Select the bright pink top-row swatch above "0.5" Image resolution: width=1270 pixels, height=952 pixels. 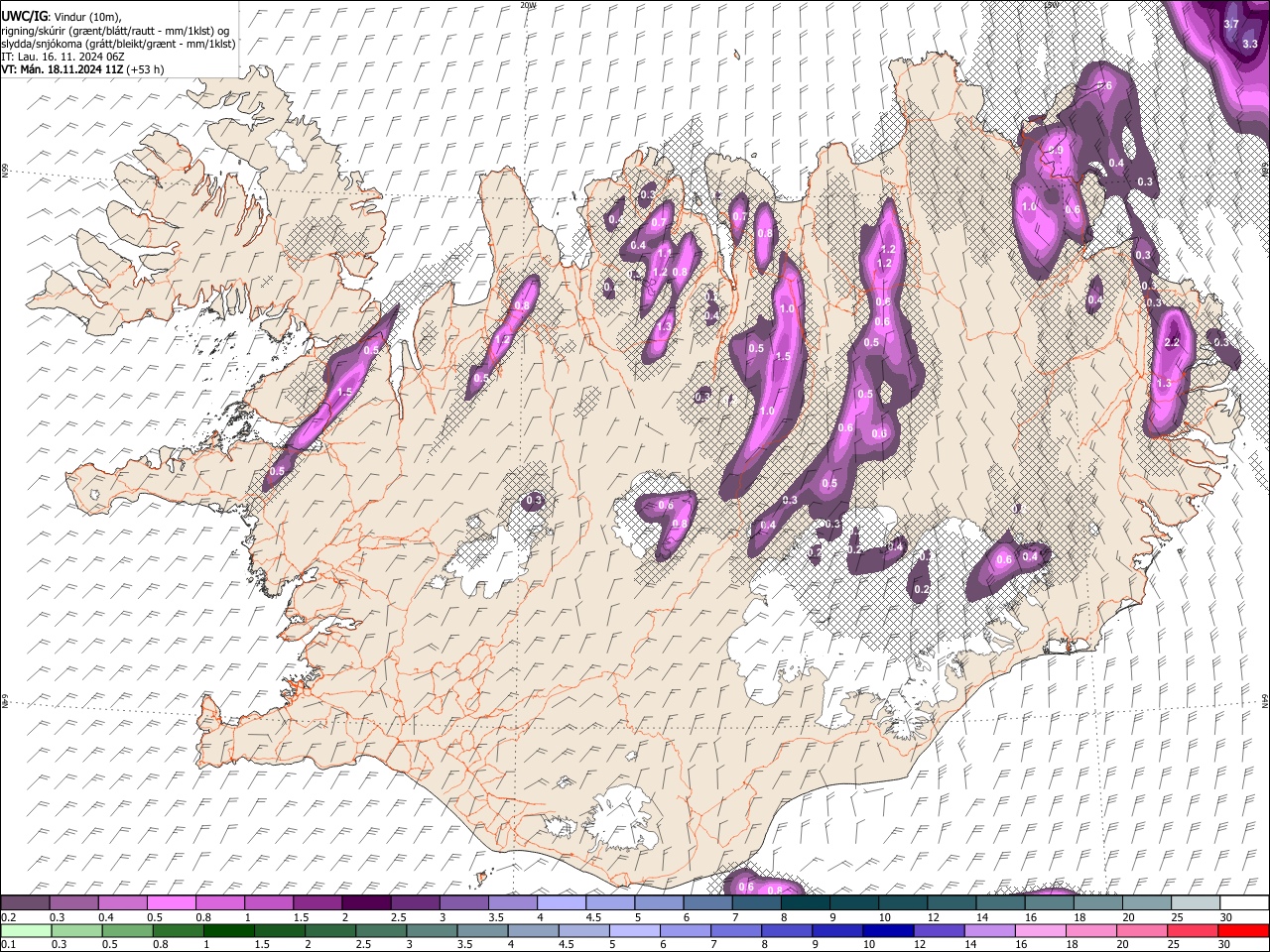pos(171,903)
